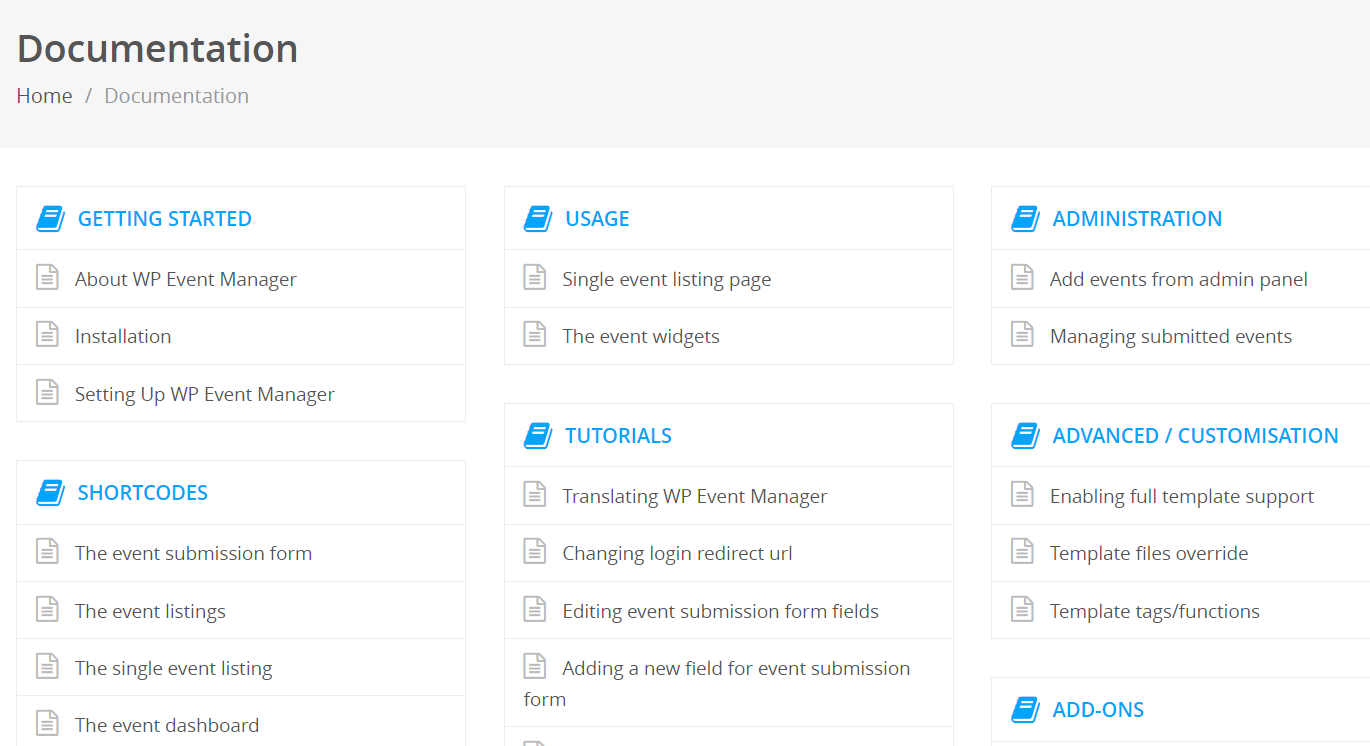Open Enabling full template support article
Screen dimensions: 1370x746
1182,496
